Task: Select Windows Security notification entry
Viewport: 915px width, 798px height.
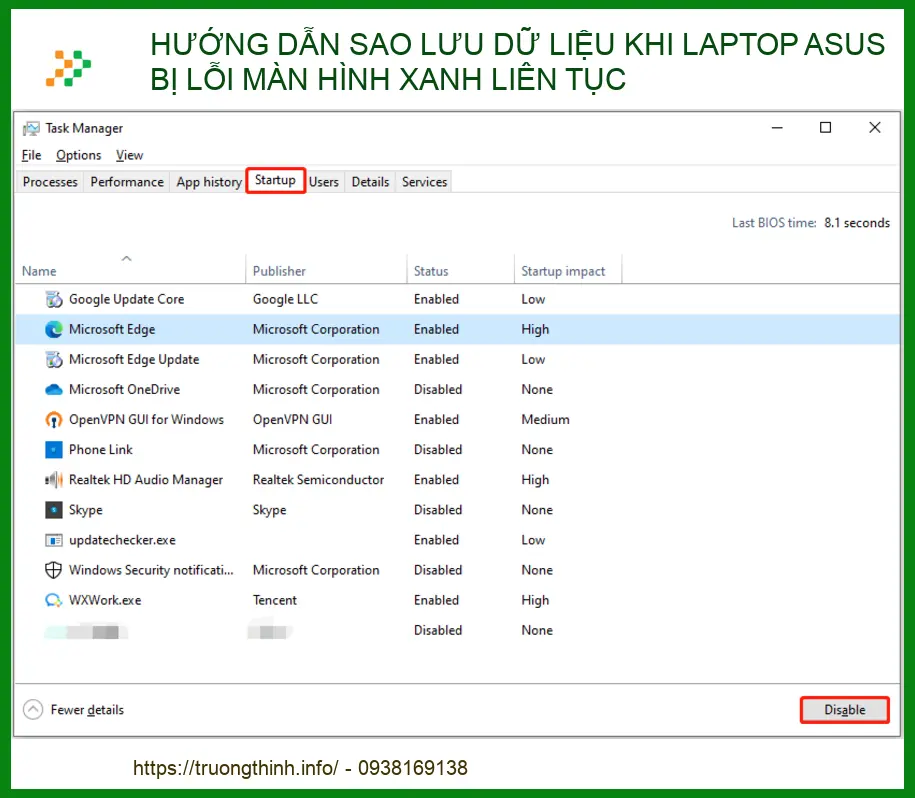Action: point(151,570)
